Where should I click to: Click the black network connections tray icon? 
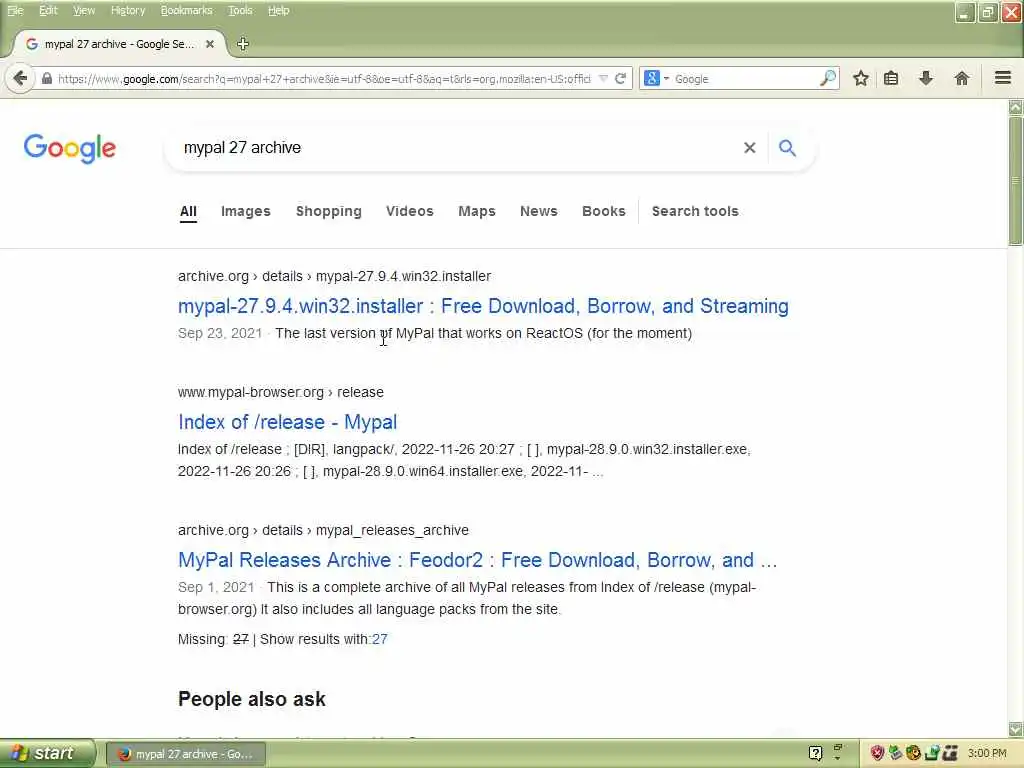950,754
